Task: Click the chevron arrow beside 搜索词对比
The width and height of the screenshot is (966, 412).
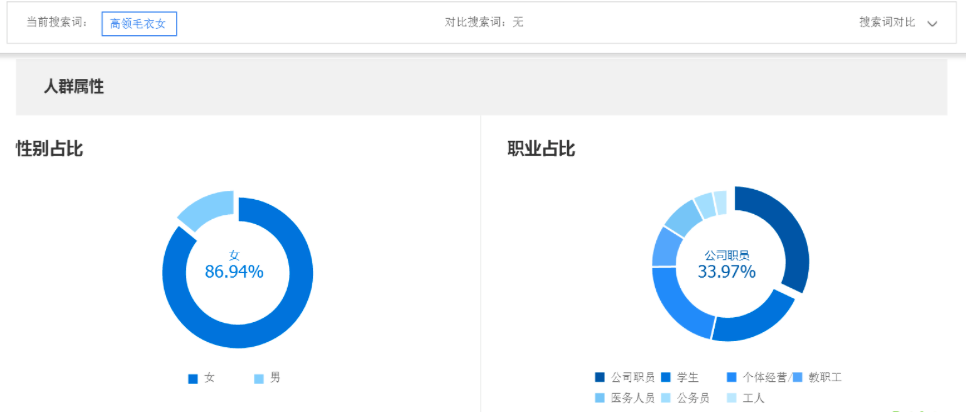Action: point(932,23)
